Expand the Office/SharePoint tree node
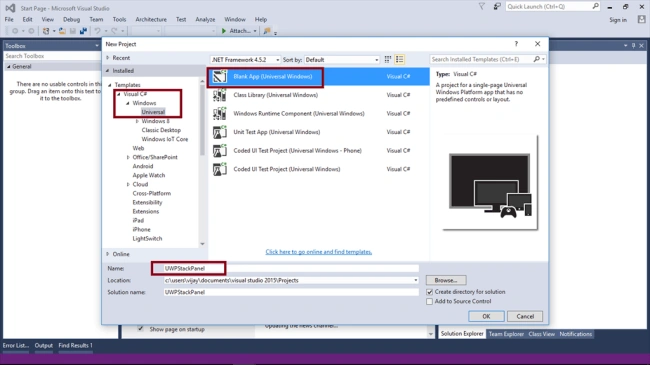 pos(128,157)
